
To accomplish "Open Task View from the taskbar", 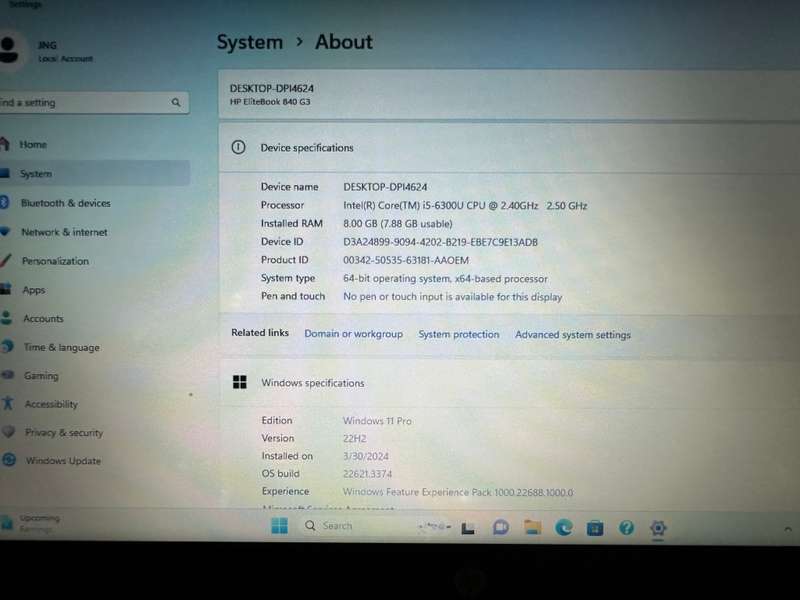I will (468, 529).
